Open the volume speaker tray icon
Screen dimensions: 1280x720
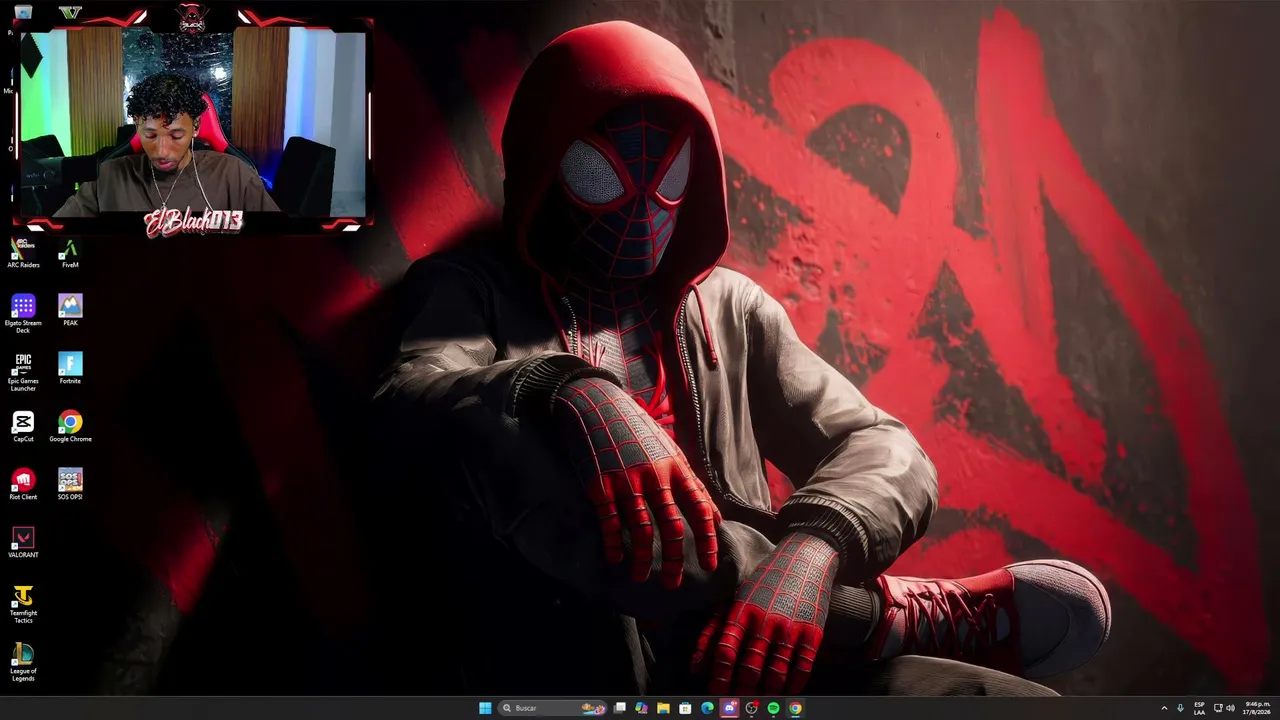pyautogui.click(x=1230, y=708)
